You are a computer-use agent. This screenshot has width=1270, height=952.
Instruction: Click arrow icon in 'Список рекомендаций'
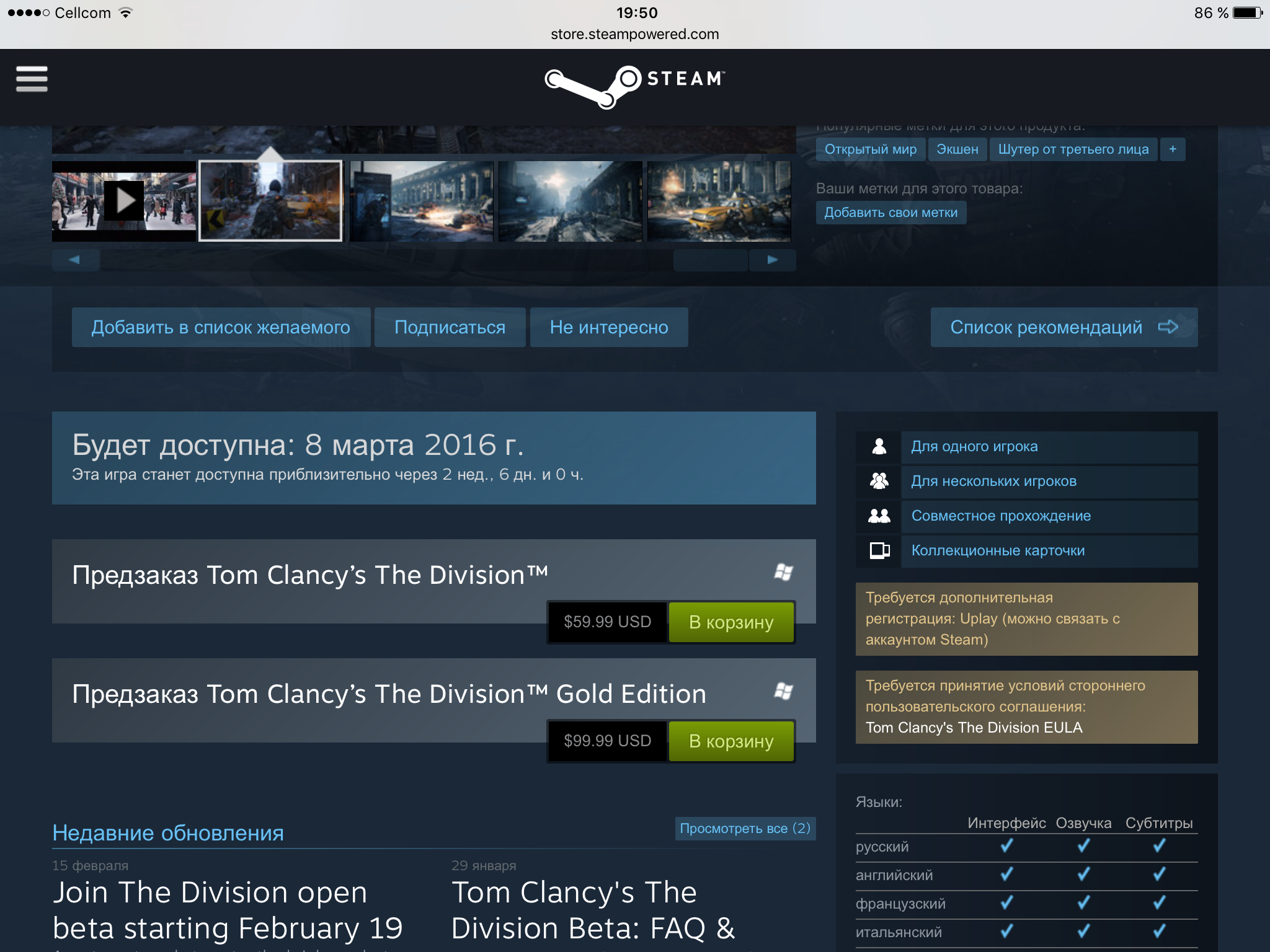pos(1168,327)
